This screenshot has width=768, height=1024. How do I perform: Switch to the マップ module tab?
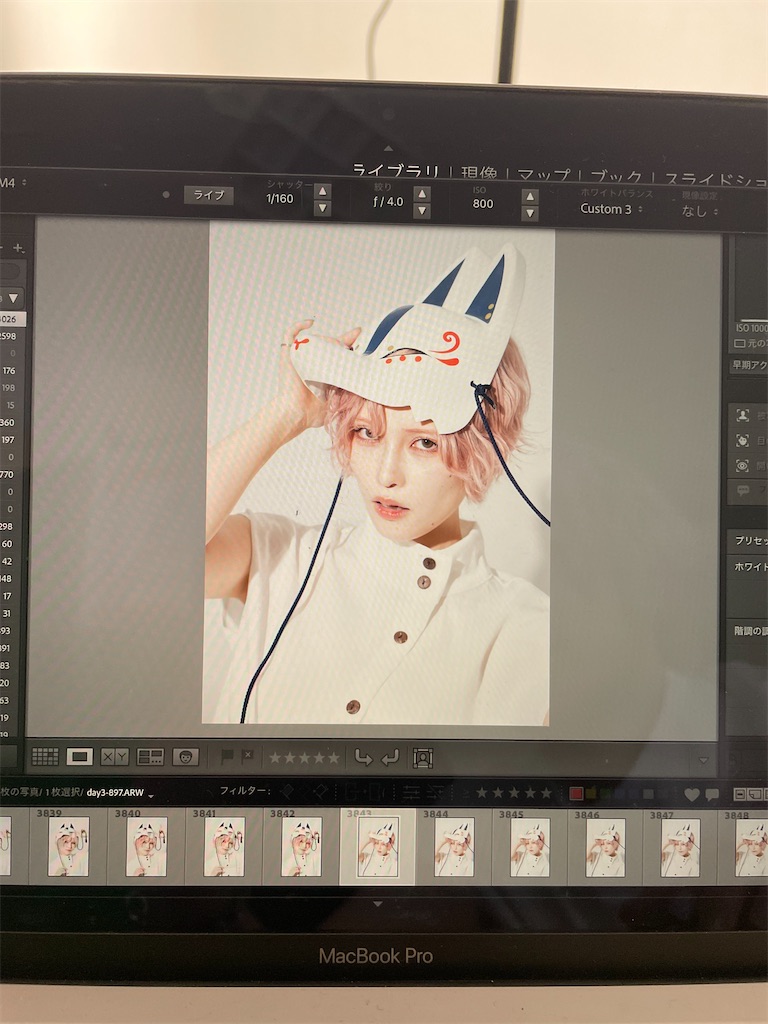click(543, 174)
